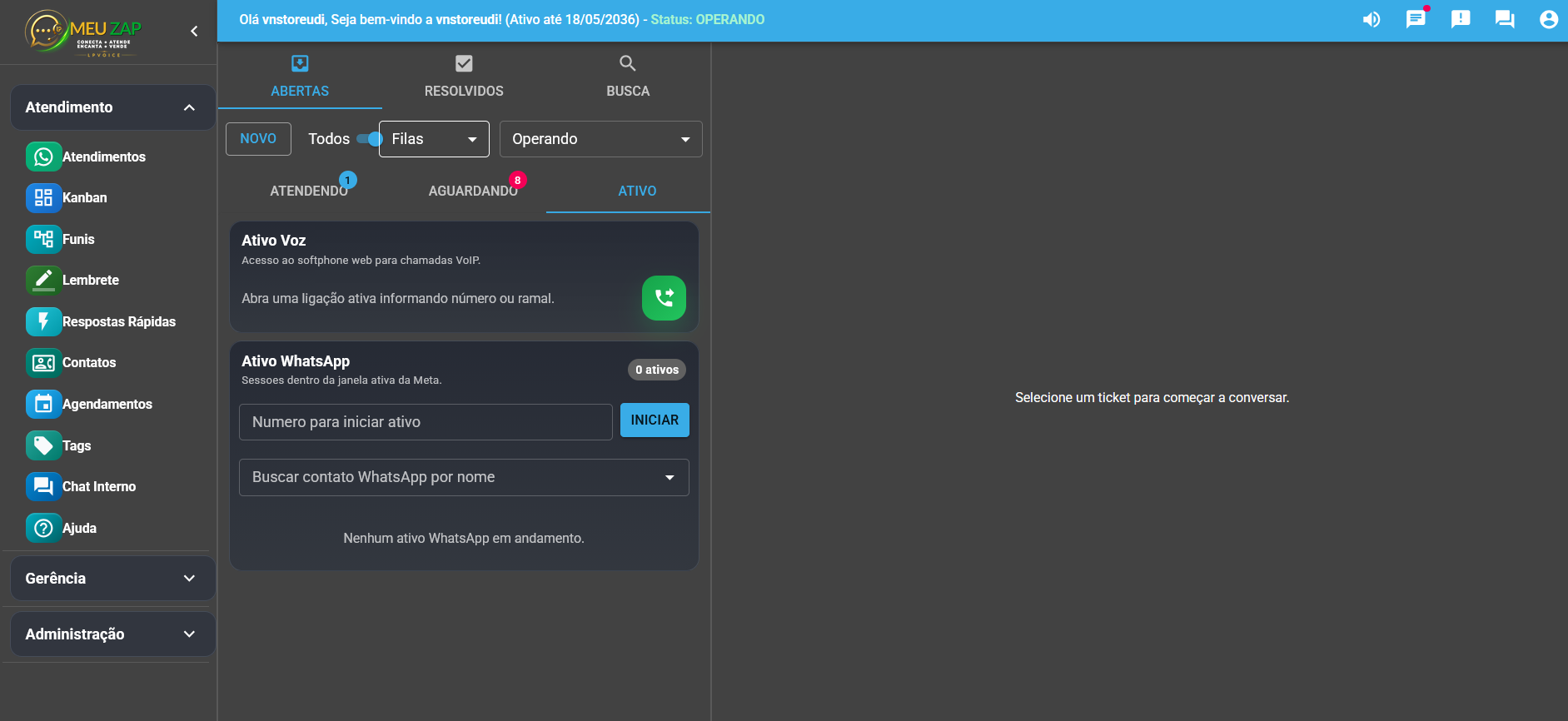The width and height of the screenshot is (1568, 721).
Task: Open Buscar contato WhatsApp por nome dropdown
Action: point(464,477)
